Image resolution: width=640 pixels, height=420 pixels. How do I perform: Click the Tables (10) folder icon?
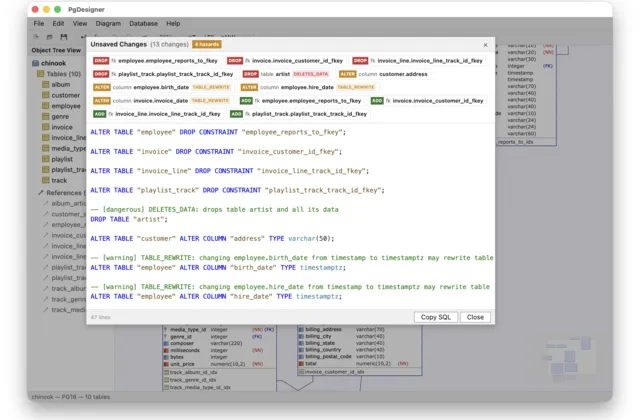point(40,74)
